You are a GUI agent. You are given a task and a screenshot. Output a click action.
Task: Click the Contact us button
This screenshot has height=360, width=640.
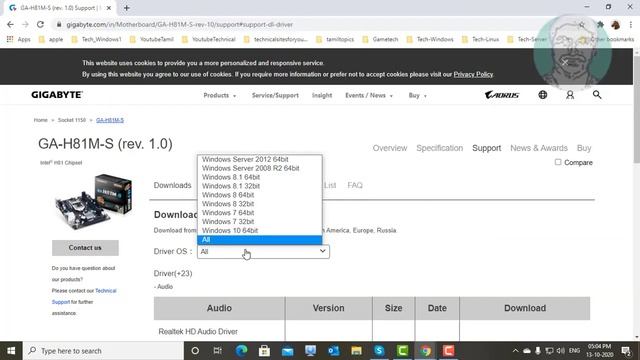[85, 248]
